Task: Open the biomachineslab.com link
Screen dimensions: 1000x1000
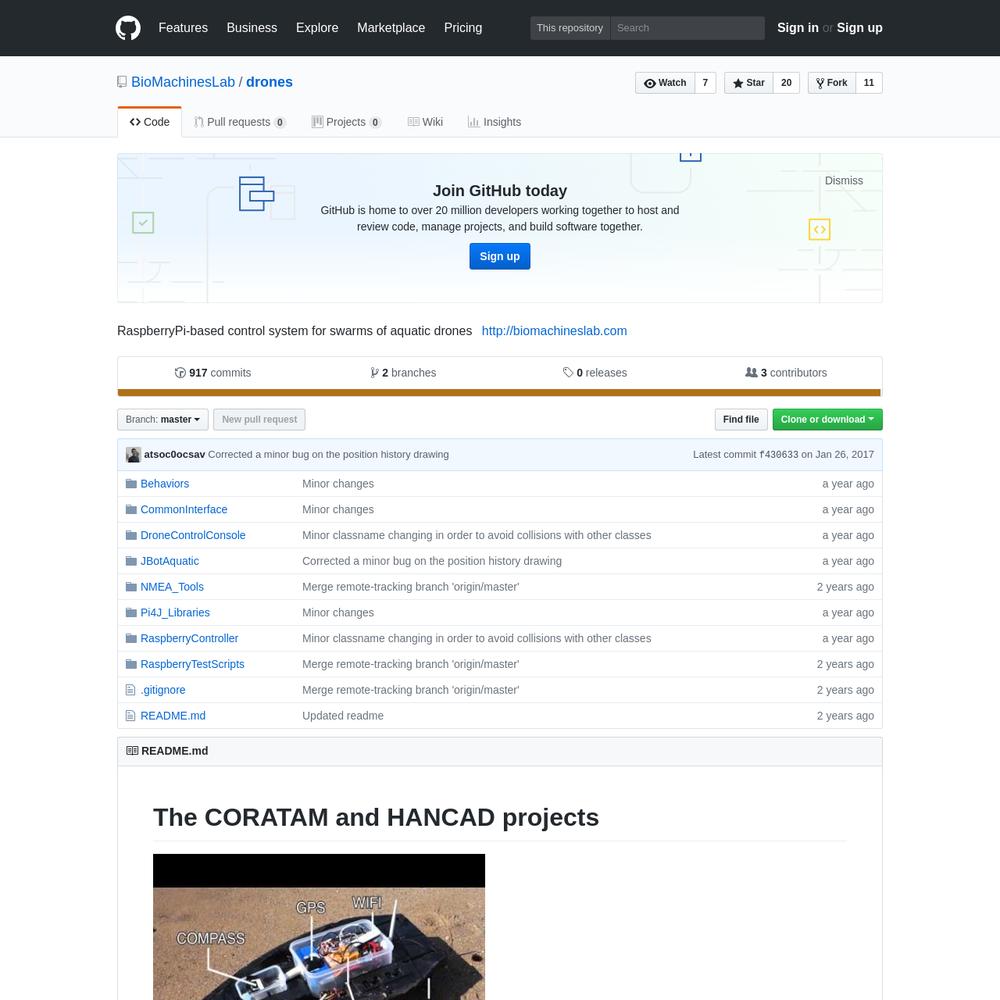Action: (x=554, y=331)
